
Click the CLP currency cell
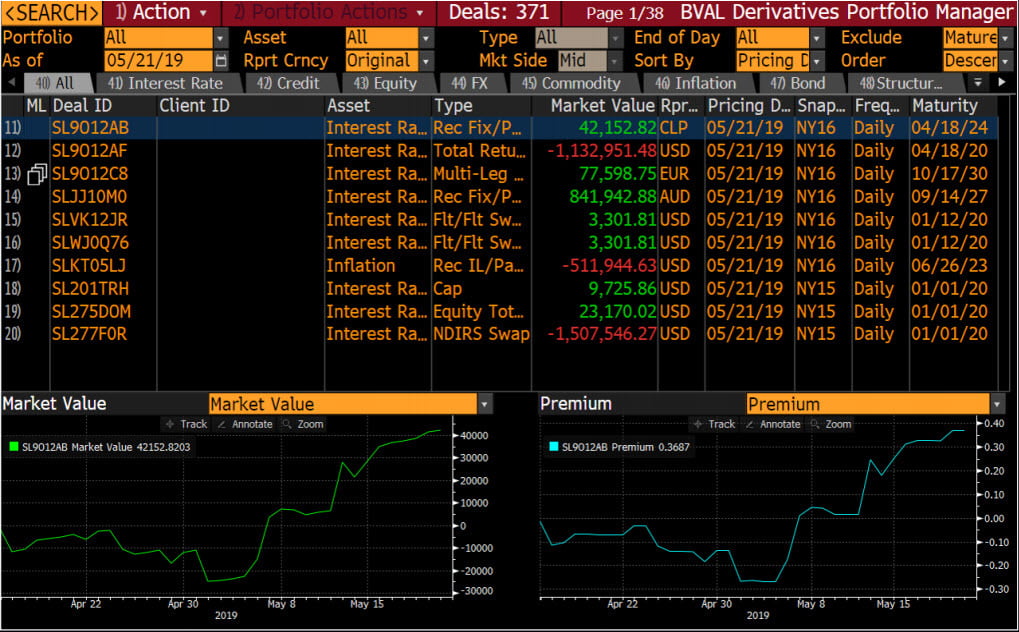pyautogui.click(x=674, y=128)
